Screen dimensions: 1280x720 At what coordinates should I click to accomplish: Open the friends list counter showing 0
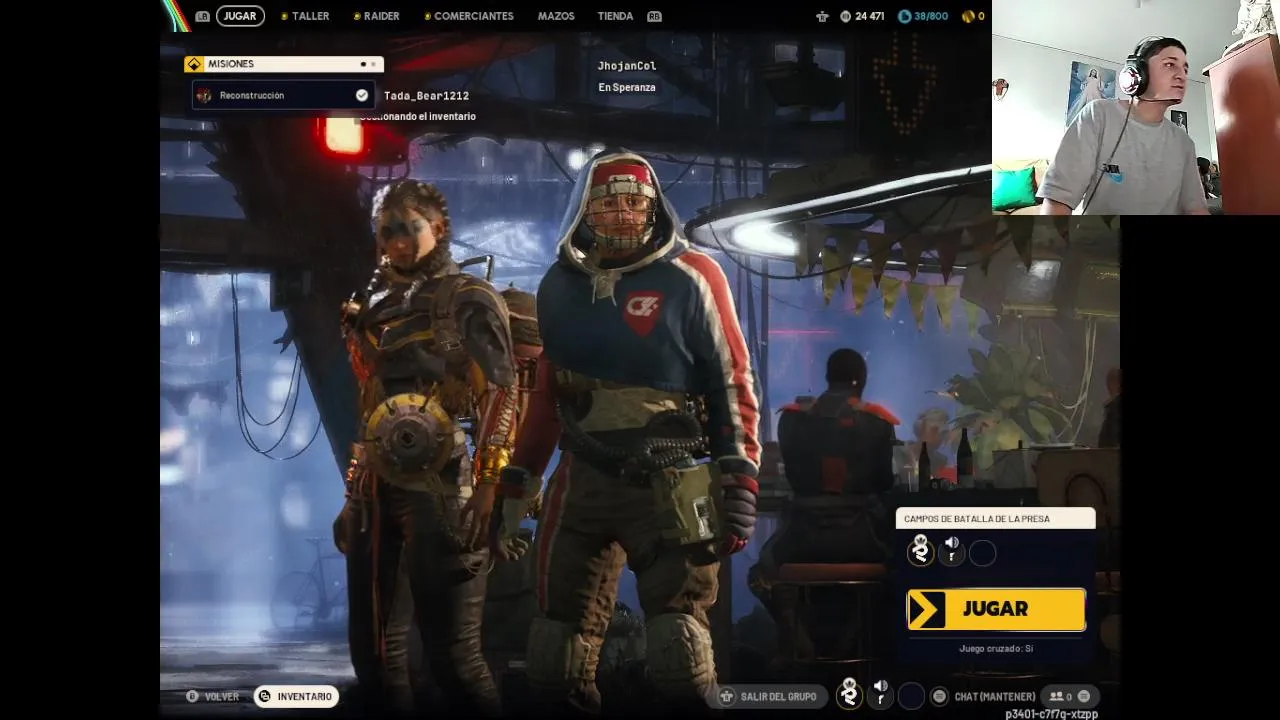click(x=1060, y=696)
